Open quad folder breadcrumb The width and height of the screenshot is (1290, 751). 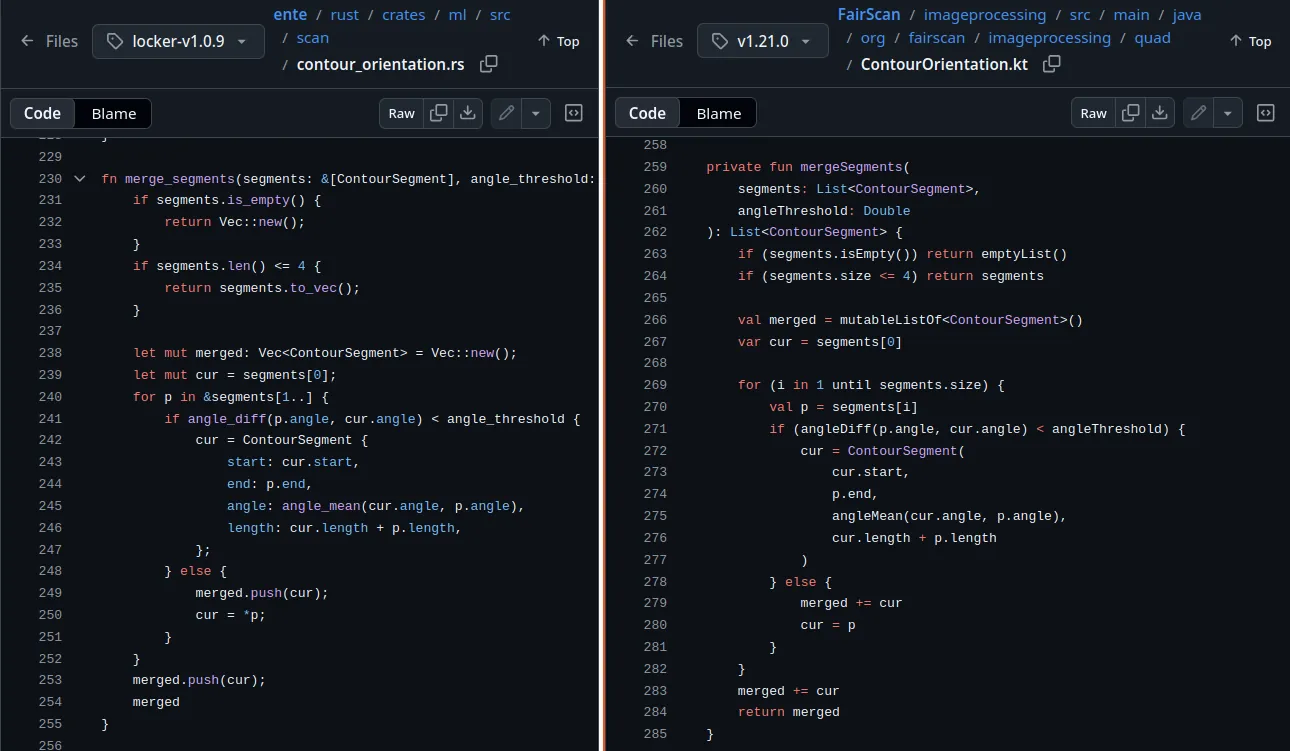click(1153, 38)
